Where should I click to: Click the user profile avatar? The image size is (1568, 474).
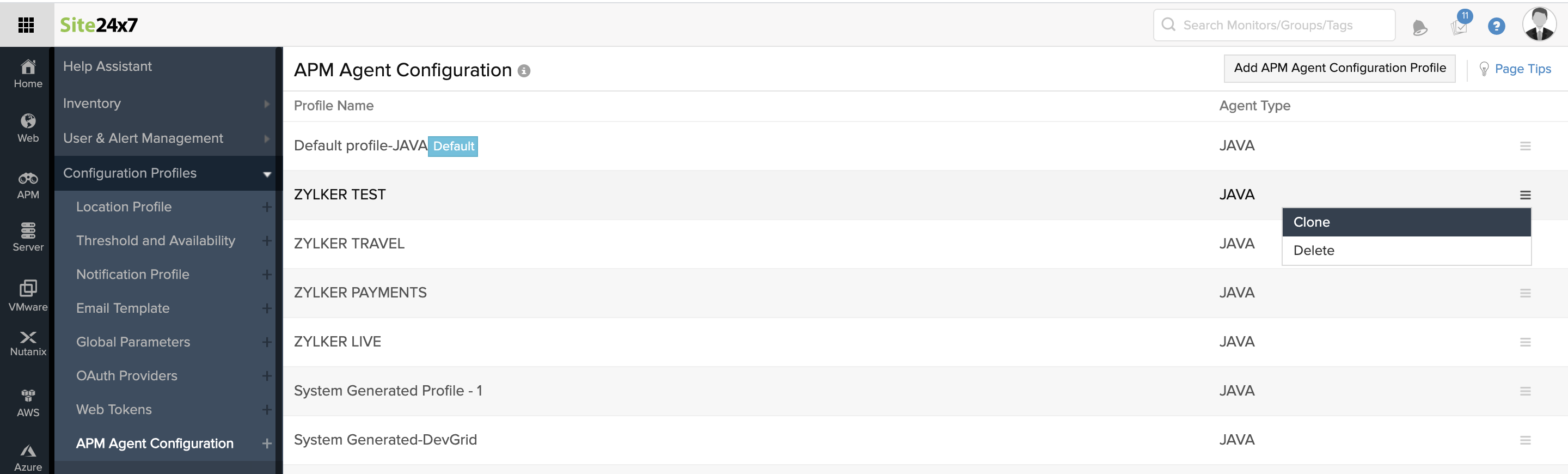[1538, 25]
